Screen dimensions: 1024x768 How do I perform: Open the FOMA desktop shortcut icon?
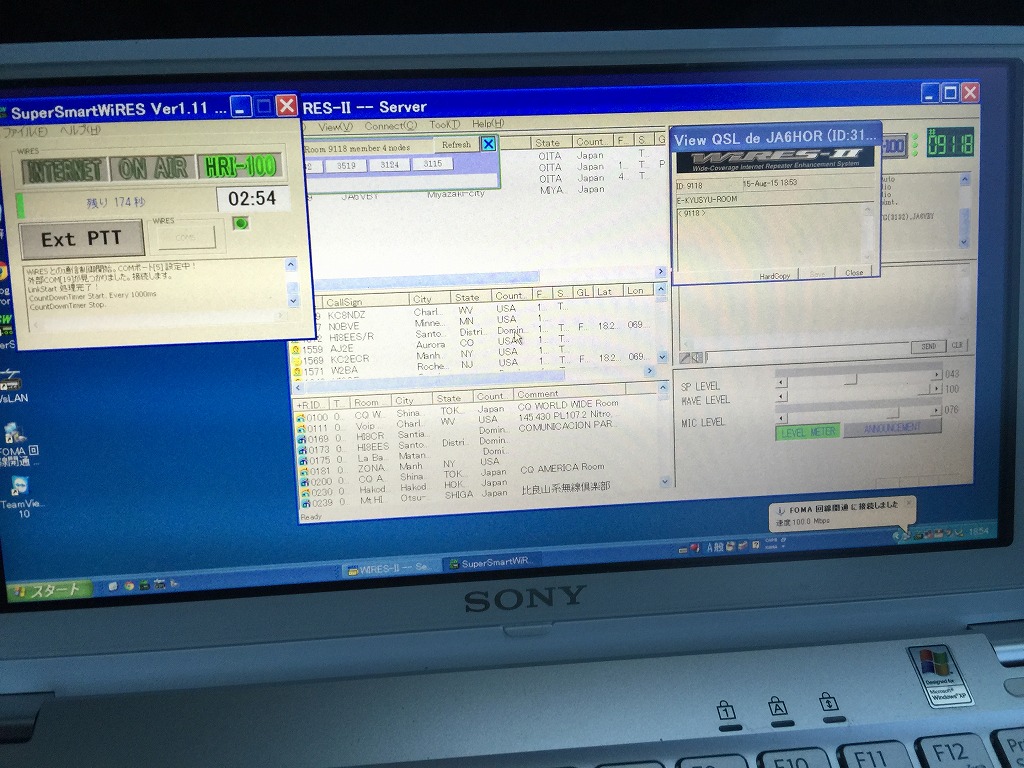pos(18,443)
